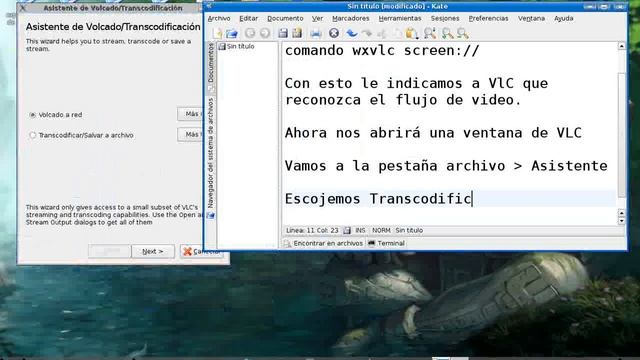Click the filesystem browser folder icon on sidebar

pyautogui.click(x=211, y=216)
